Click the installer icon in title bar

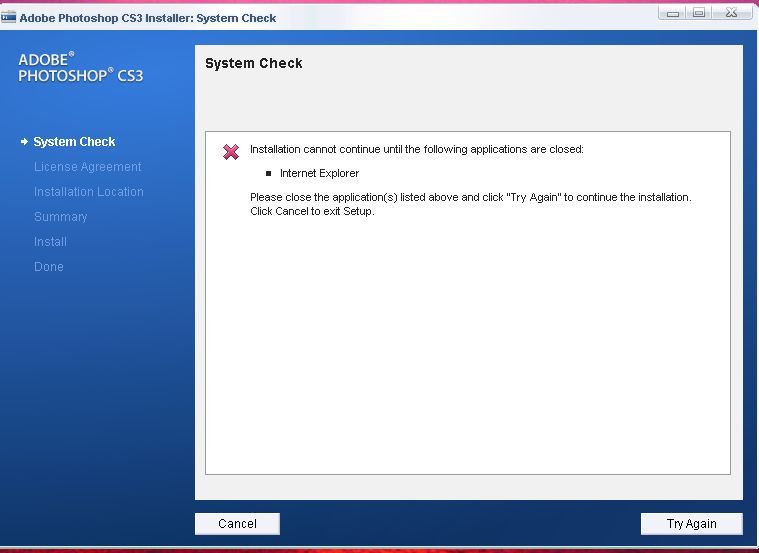[8, 18]
